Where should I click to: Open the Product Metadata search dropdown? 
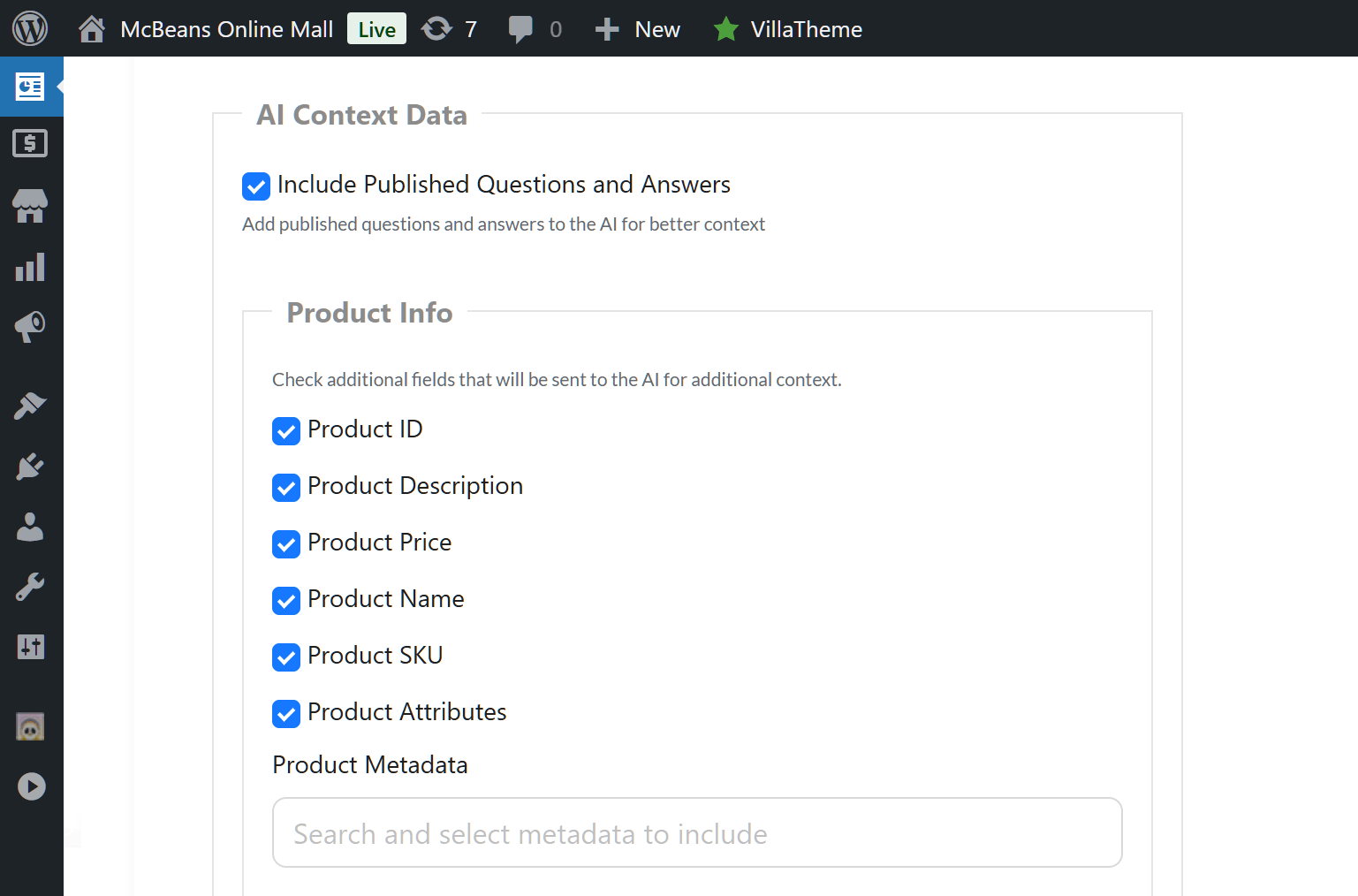click(696, 833)
